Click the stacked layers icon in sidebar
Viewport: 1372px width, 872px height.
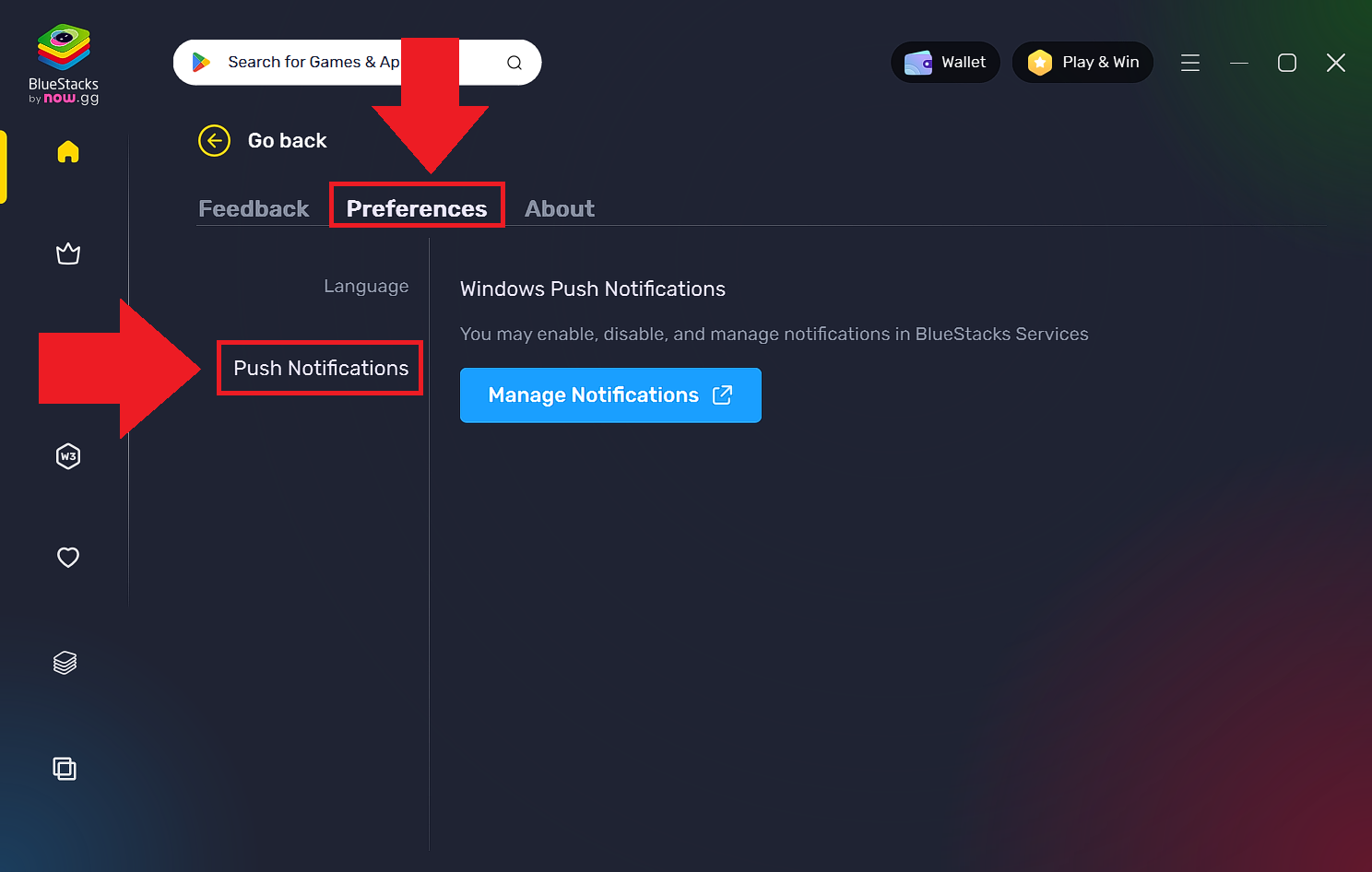click(65, 662)
